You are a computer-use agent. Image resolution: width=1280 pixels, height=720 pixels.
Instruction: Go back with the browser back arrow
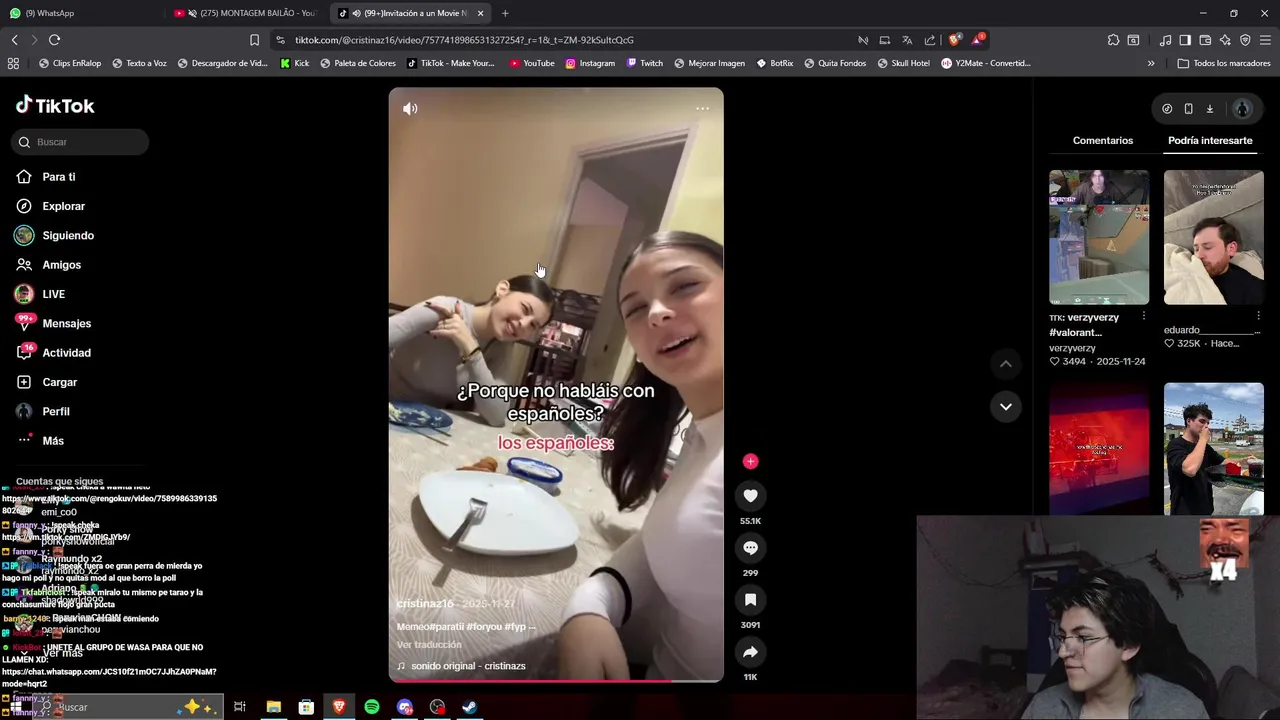(x=14, y=40)
